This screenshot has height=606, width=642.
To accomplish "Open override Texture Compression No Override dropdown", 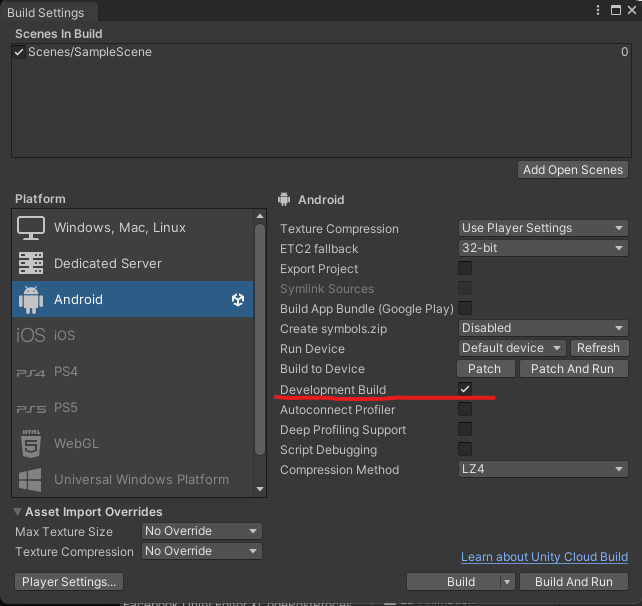I will click(x=202, y=551).
